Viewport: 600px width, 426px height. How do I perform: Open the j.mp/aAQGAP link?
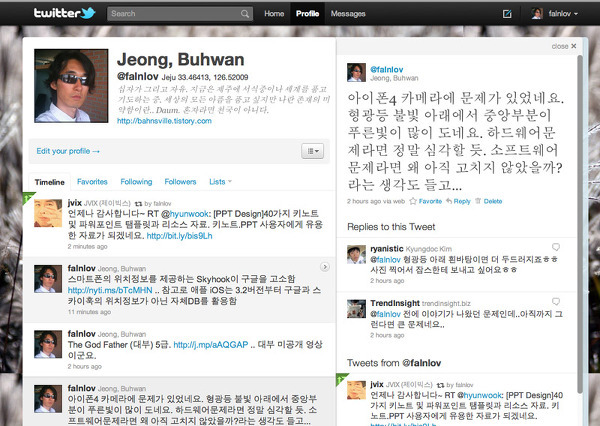(210, 345)
